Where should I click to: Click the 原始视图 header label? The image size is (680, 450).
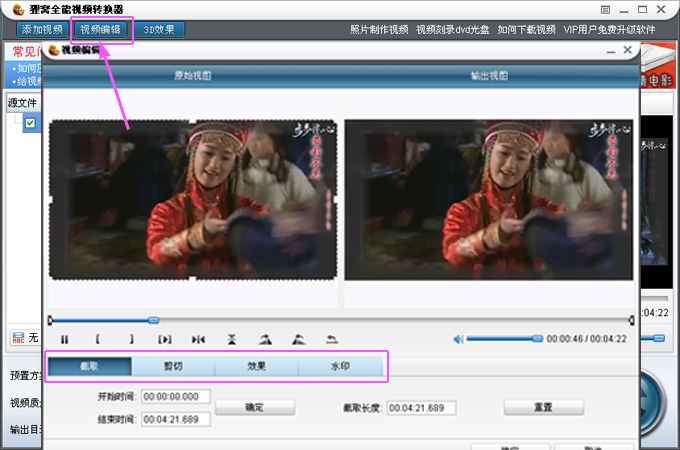pyautogui.click(x=193, y=76)
